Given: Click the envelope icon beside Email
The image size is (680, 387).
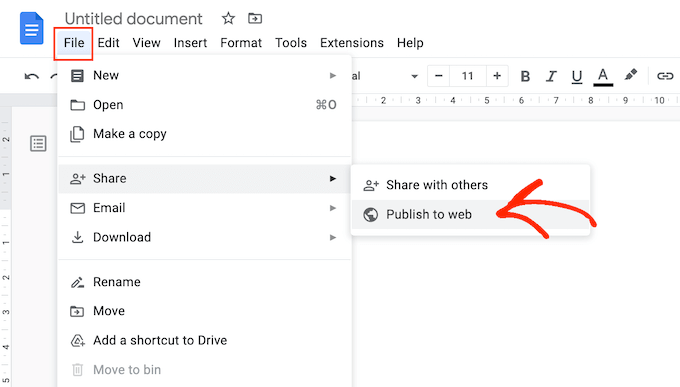Looking at the screenshot, I should point(78,208).
